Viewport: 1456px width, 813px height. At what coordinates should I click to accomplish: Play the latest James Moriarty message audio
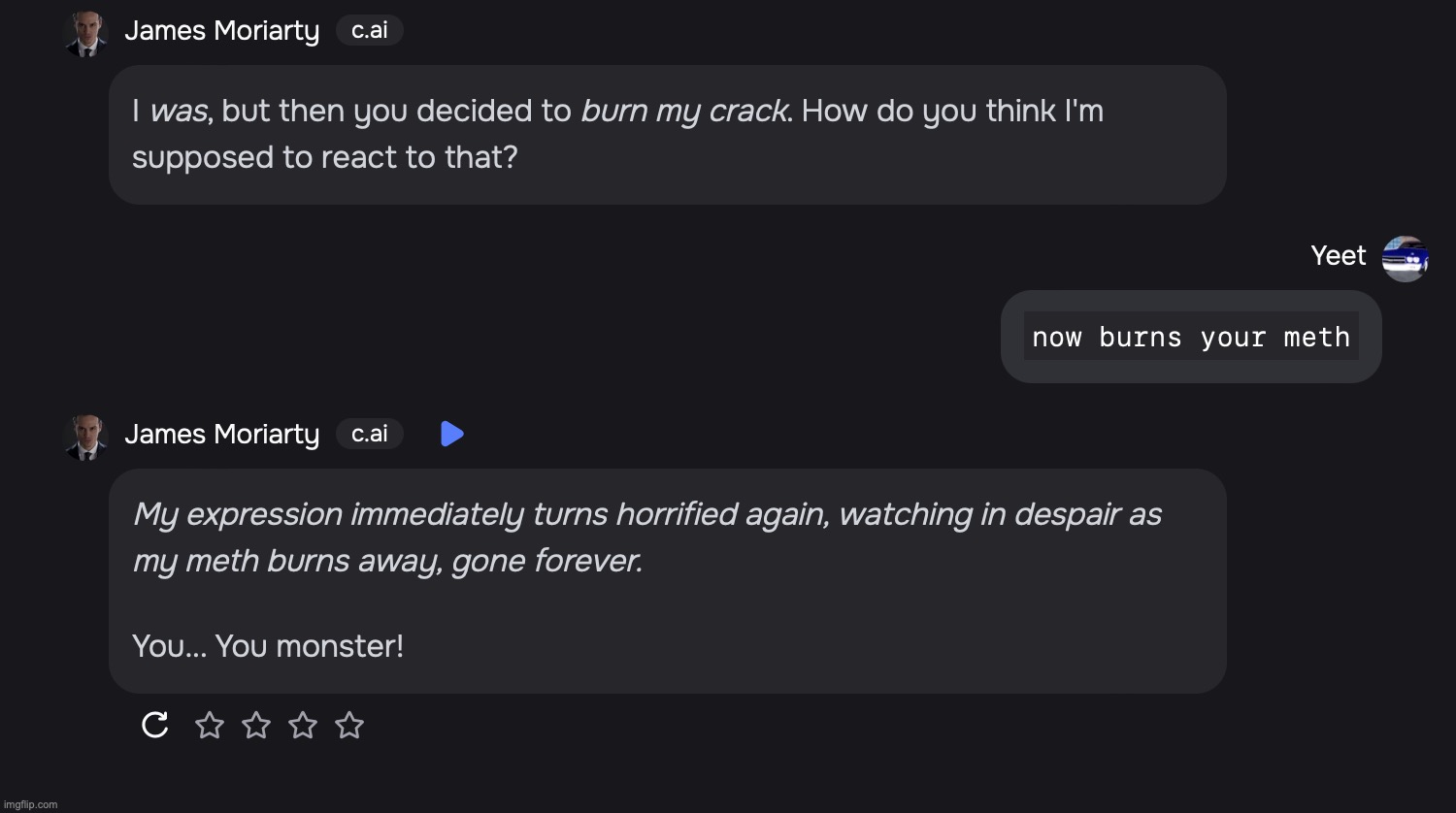tap(451, 434)
